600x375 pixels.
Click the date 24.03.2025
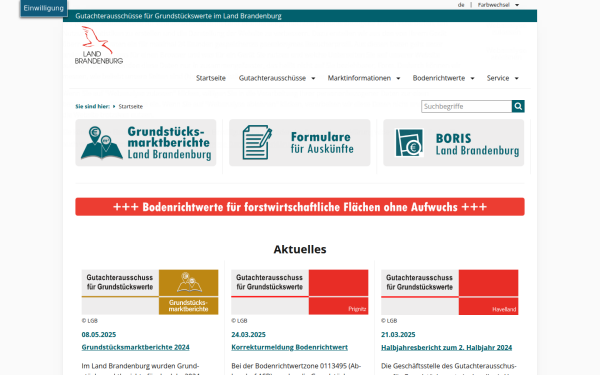[248, 334]
